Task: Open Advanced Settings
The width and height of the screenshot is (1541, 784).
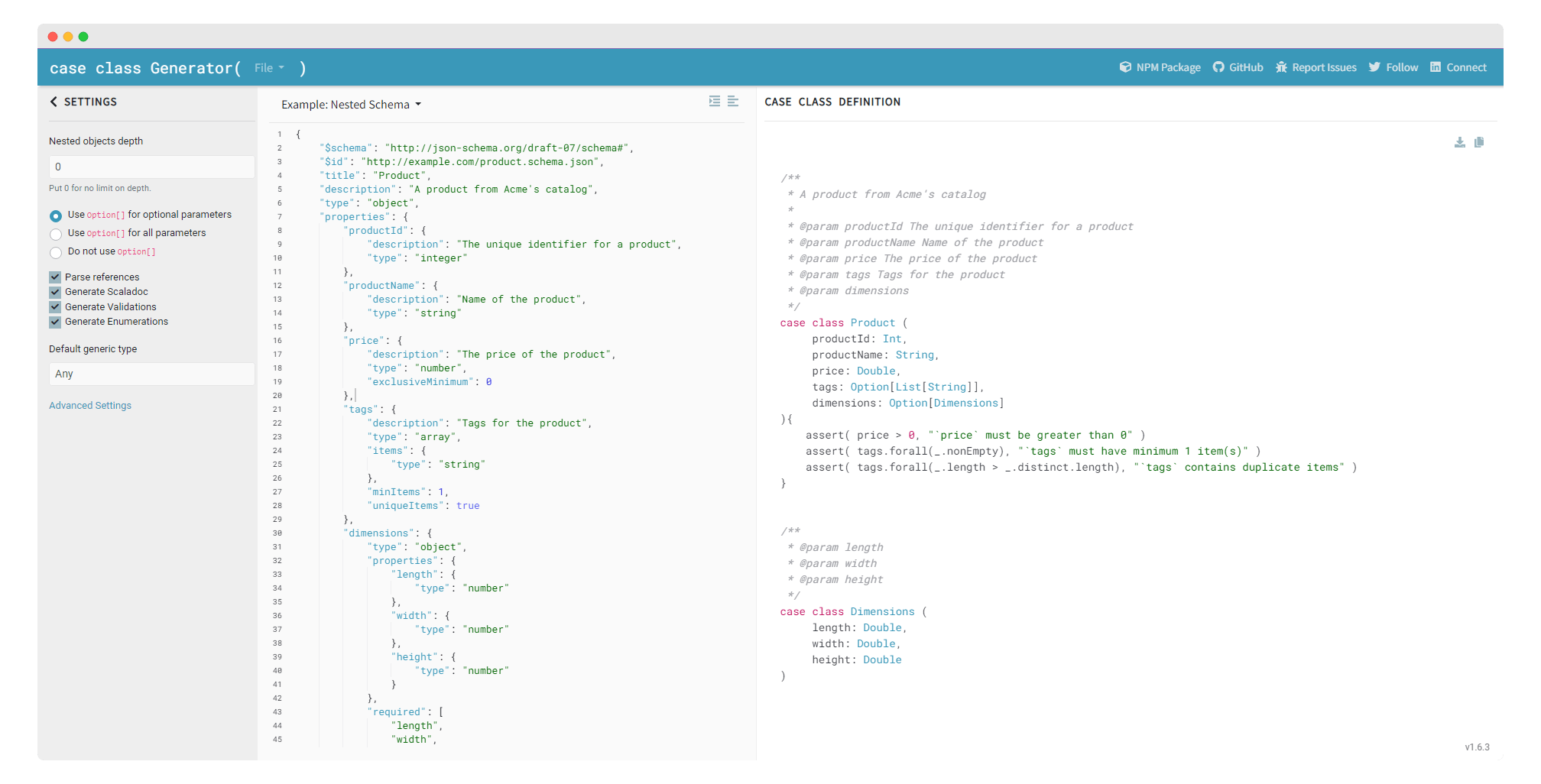Action: [90, 405]
